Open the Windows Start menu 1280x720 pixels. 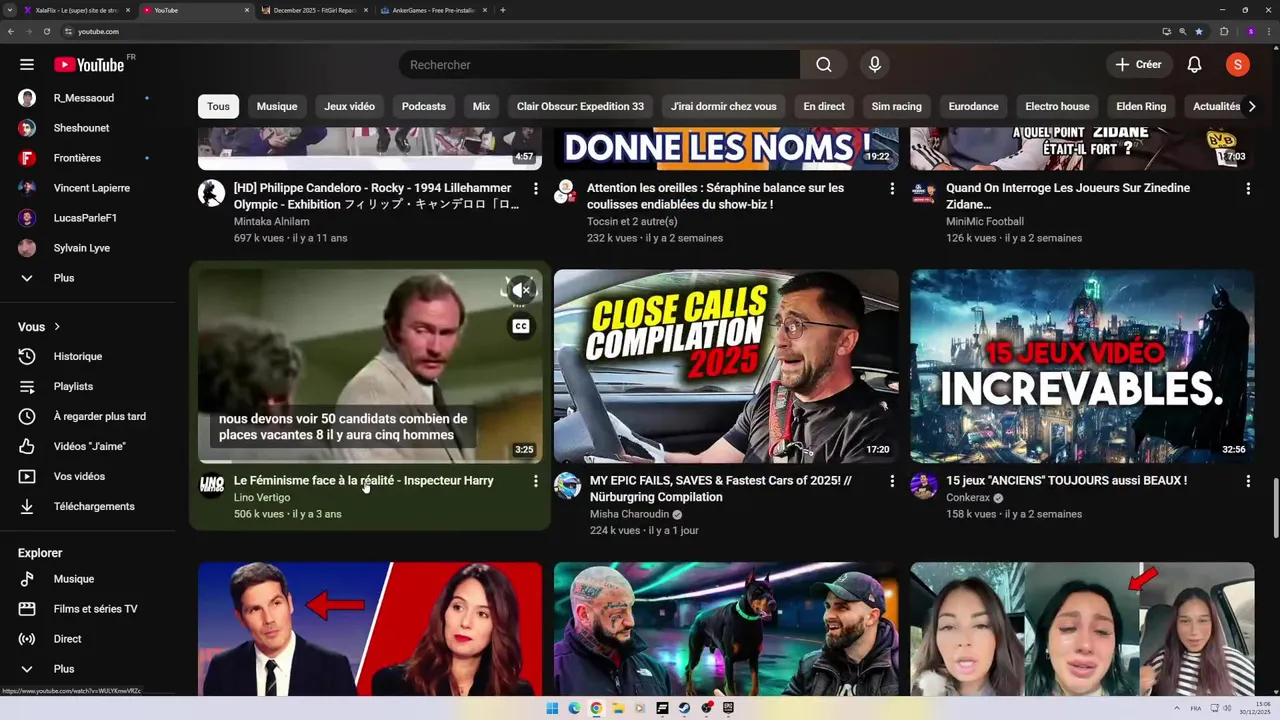coord(552,708)
